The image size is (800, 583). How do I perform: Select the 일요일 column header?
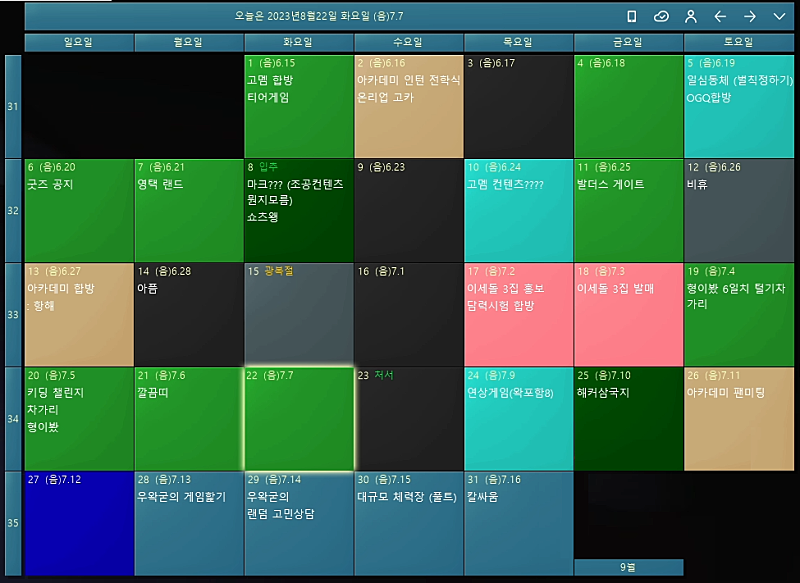pos(79,42)
